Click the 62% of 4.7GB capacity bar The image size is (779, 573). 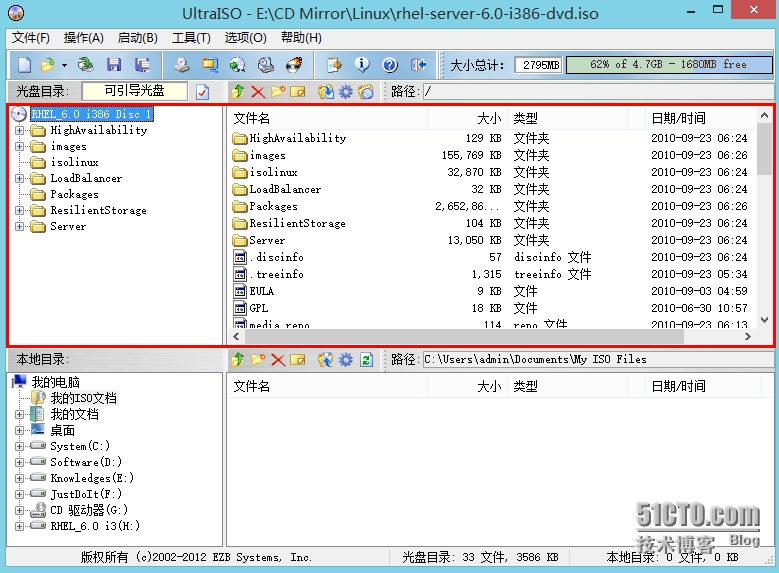[x=669, y=65]
